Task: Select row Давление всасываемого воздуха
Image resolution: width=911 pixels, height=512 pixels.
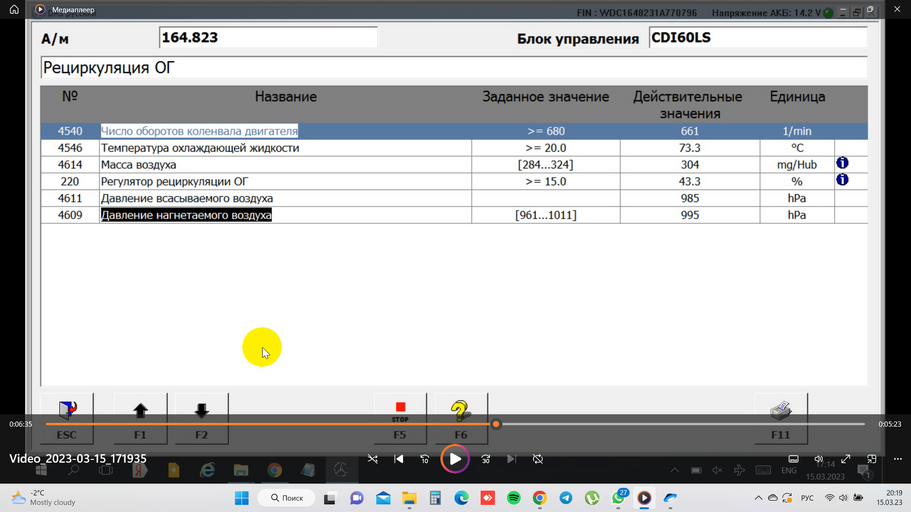Action: click(454, 198)
